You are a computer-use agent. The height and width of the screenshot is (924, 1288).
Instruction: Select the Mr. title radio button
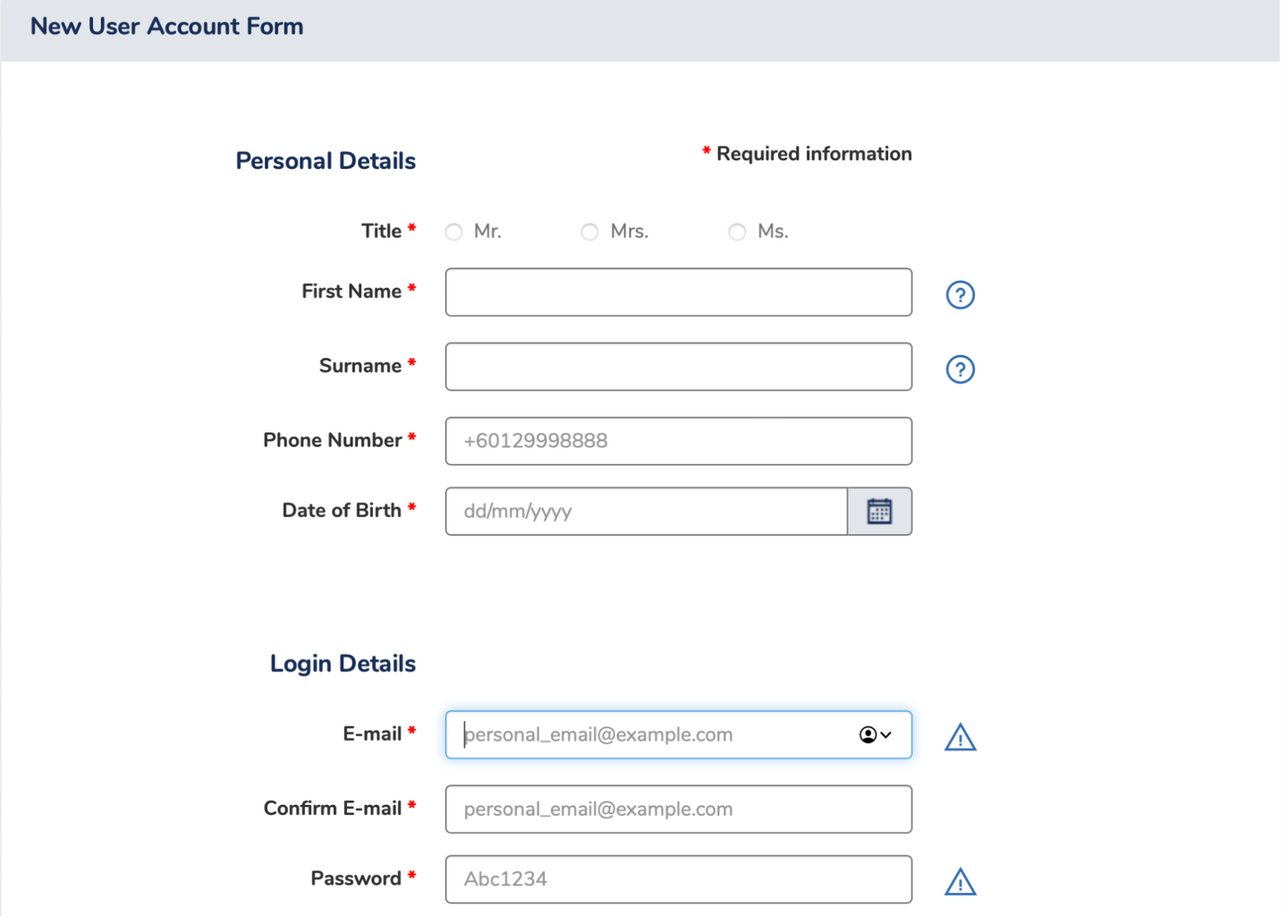(454, 232)
